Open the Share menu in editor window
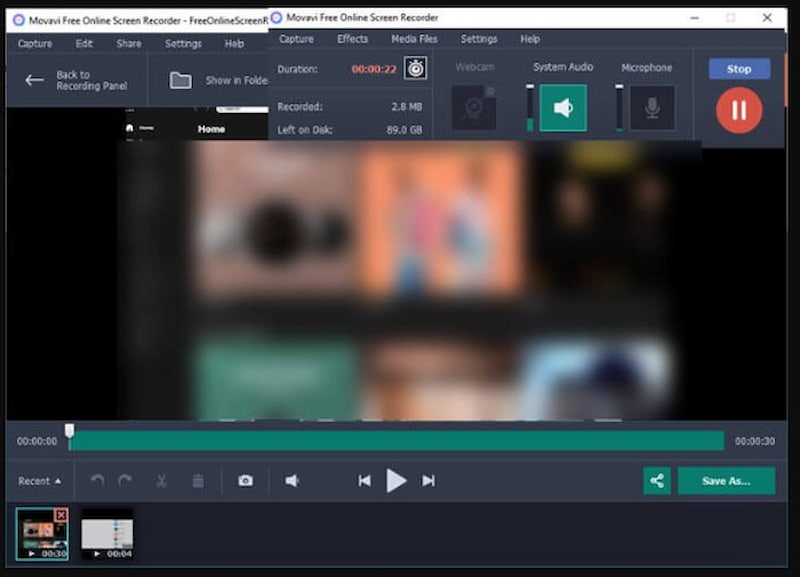This screenshot has height=577, width=800. pyautogui.click(x=129, y=44)
